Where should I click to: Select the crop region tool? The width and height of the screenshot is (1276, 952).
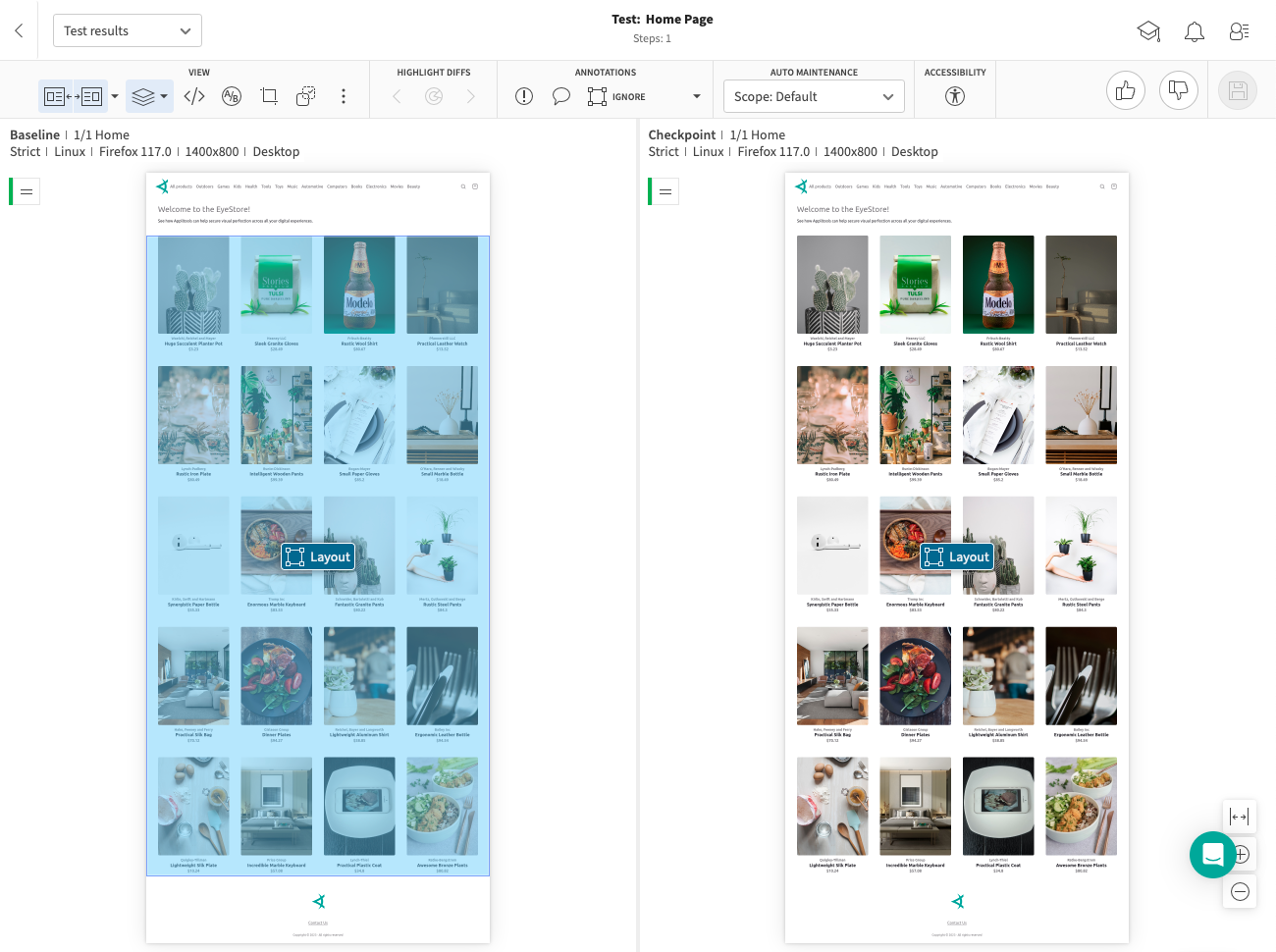(x=269, y=96)
